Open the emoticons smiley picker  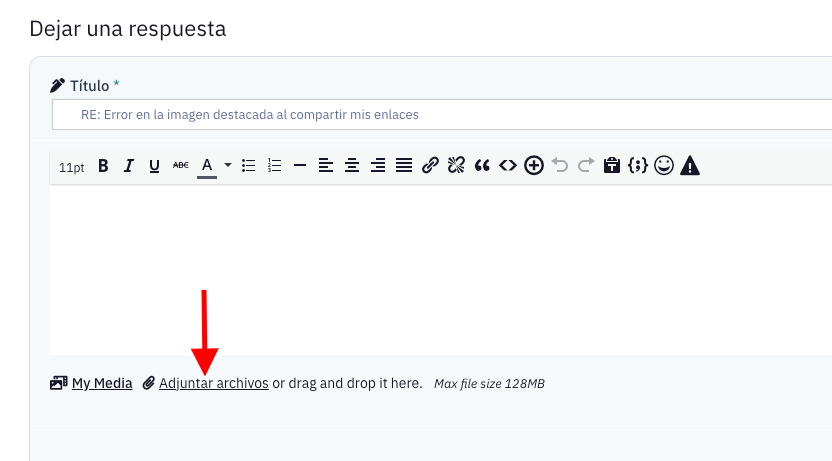[x=664, y=166]
